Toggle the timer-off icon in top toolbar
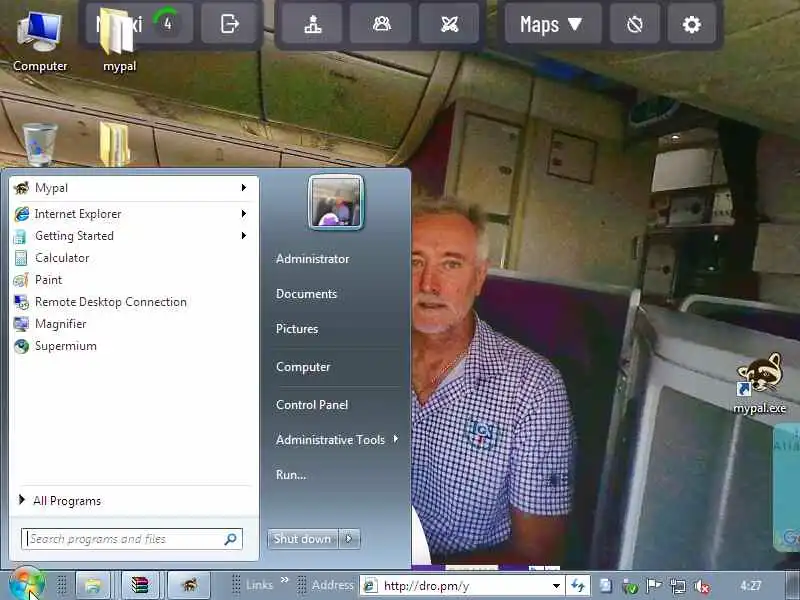The image size is (800, 600). [634, 24]
